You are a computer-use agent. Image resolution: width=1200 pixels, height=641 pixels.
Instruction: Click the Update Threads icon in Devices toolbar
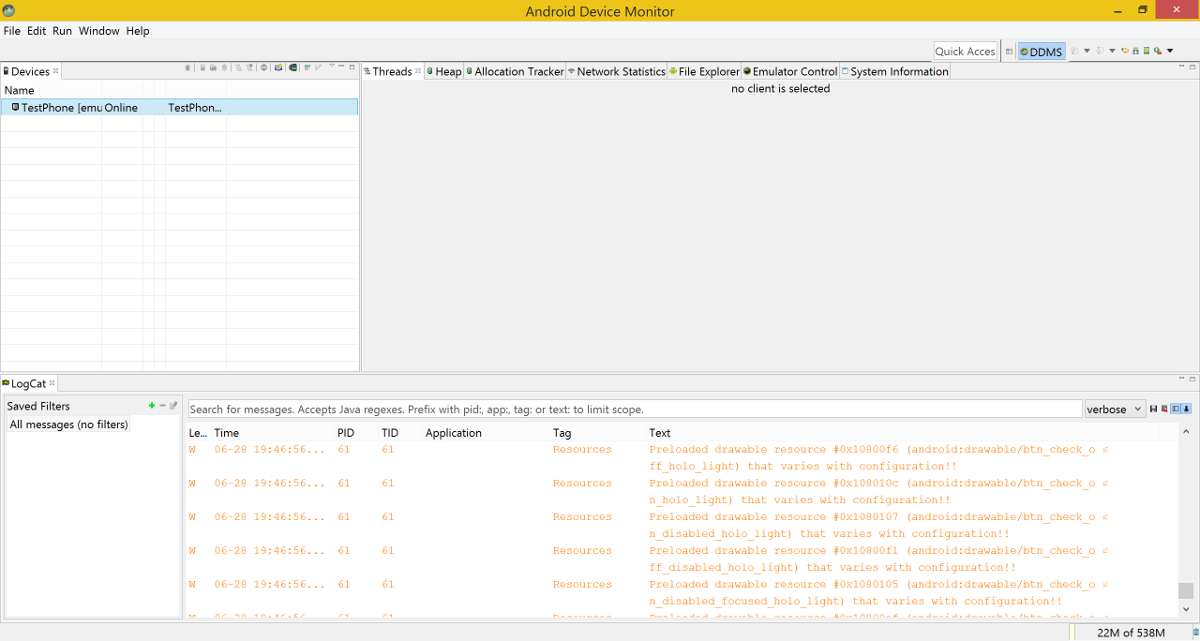point(238,68)
